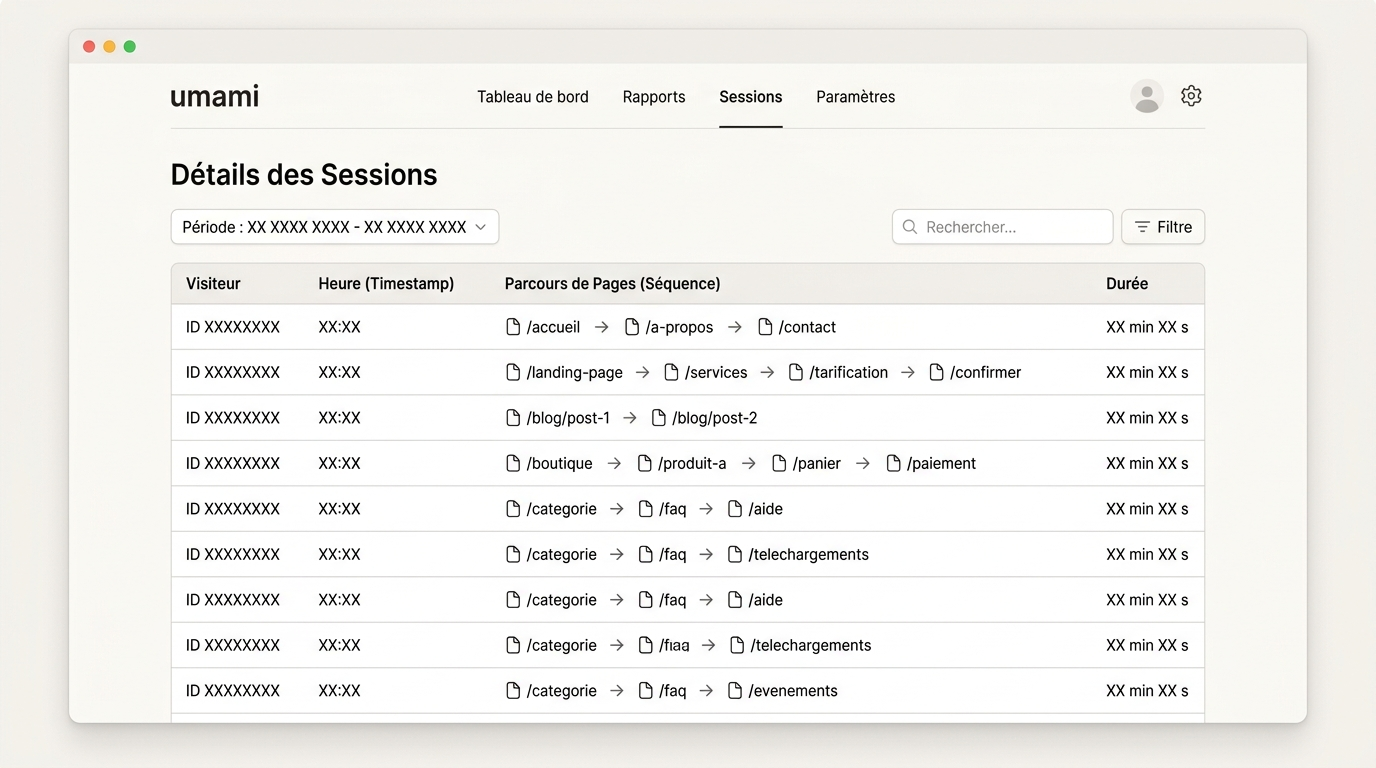Screen dimensions: 1376x768
Task: Click the visitor ID in the /accueil row
Action: (x=233, y=327)
